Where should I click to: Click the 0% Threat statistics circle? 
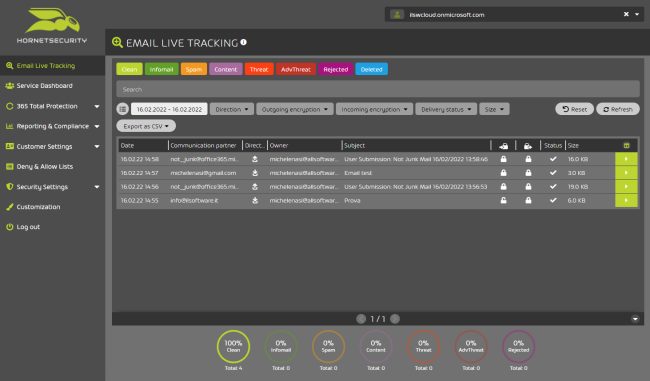[x=423, y=347]
